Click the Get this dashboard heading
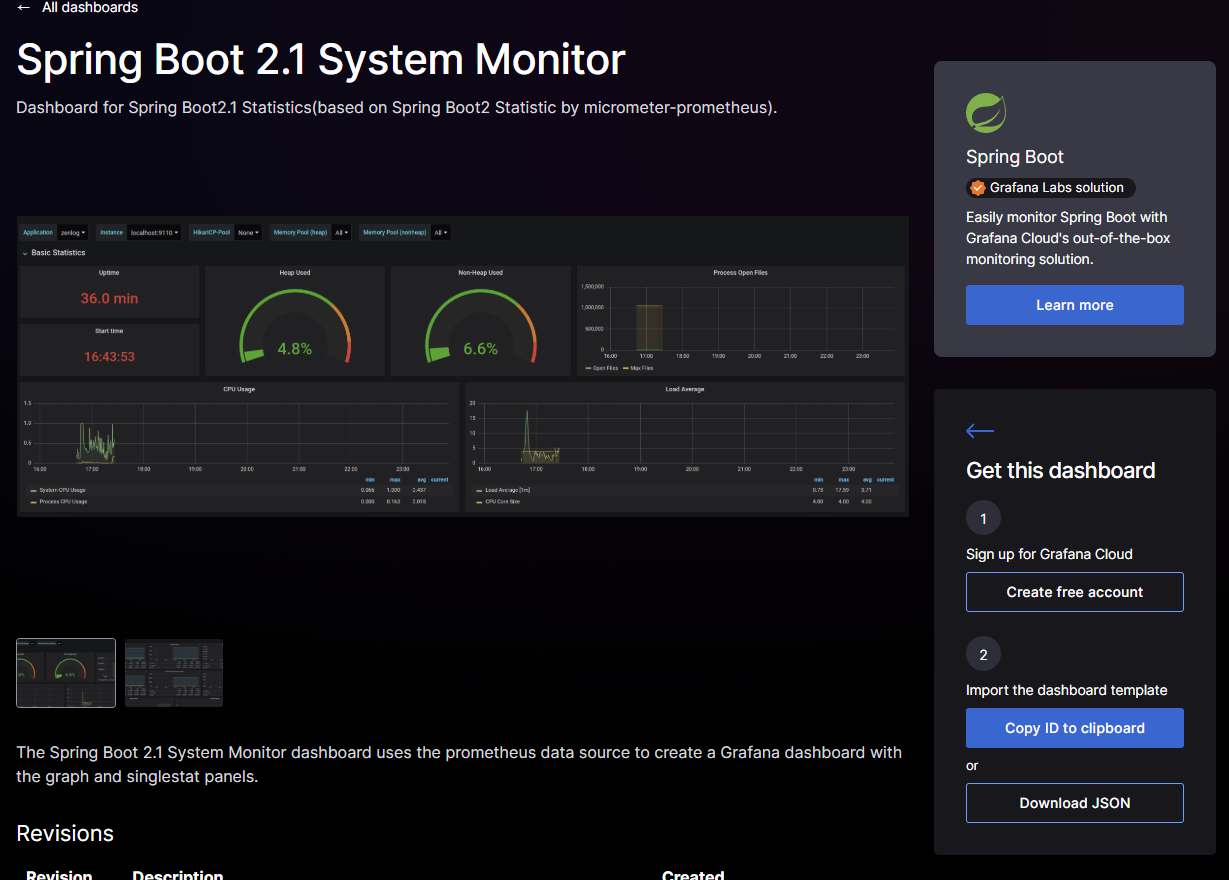1229x880 pixels. 1061,470
